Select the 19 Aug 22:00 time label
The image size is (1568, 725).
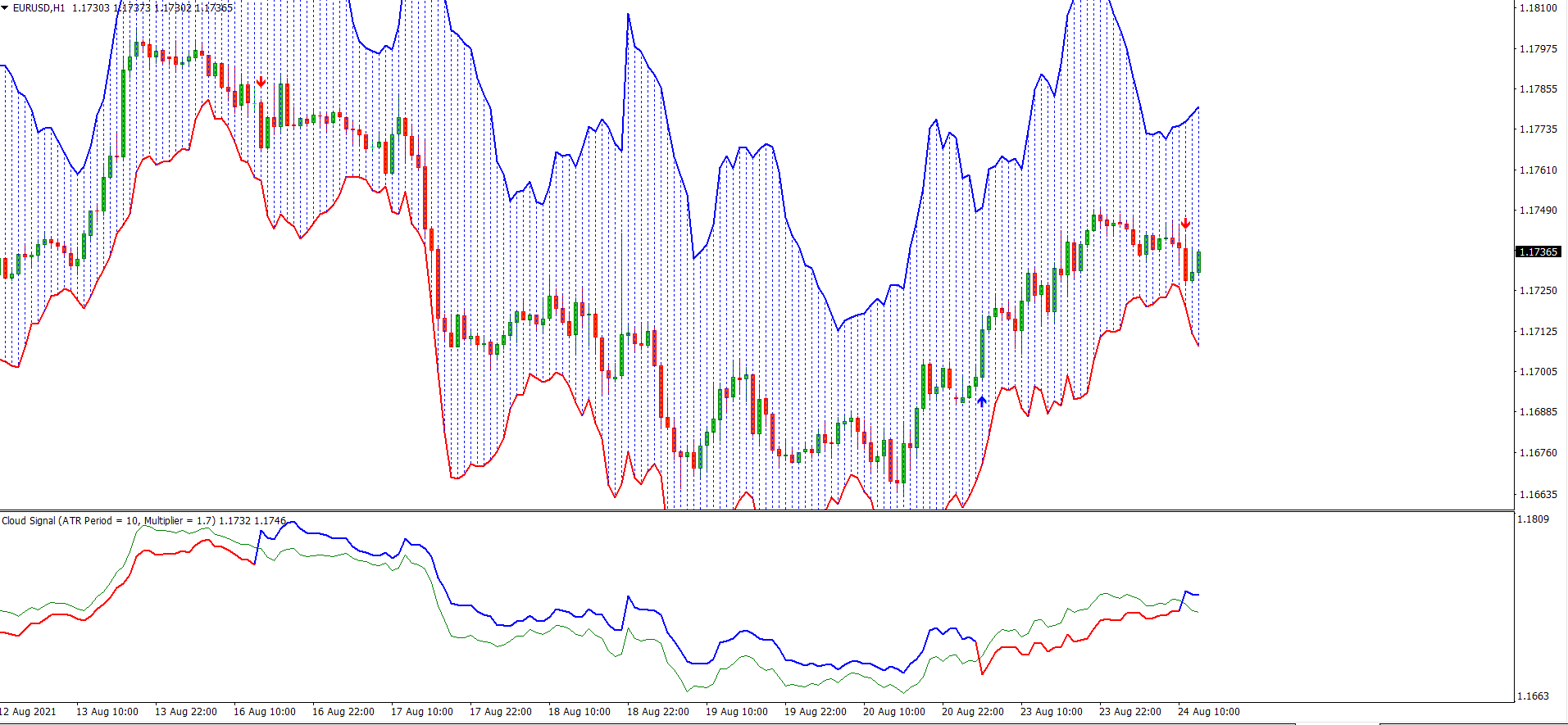[815, 711]
